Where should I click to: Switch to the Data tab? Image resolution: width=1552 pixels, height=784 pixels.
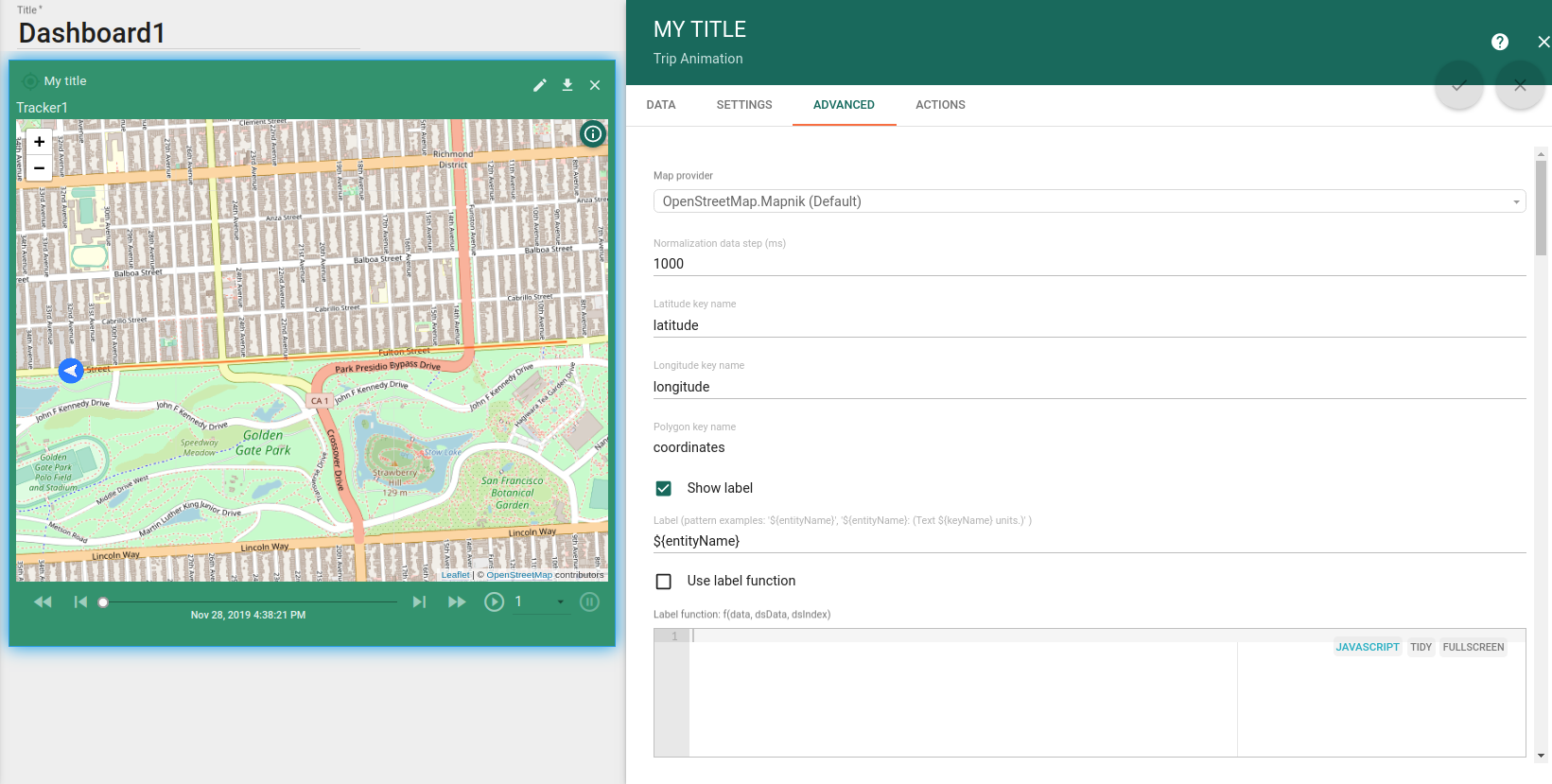point(661,105)
